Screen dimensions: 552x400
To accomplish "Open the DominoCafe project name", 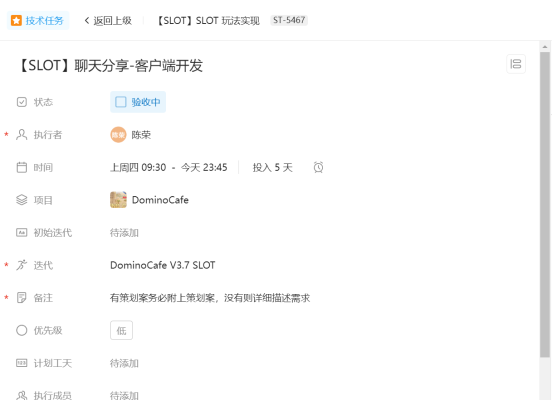I will pyautogui.click(x=160, y=200).
